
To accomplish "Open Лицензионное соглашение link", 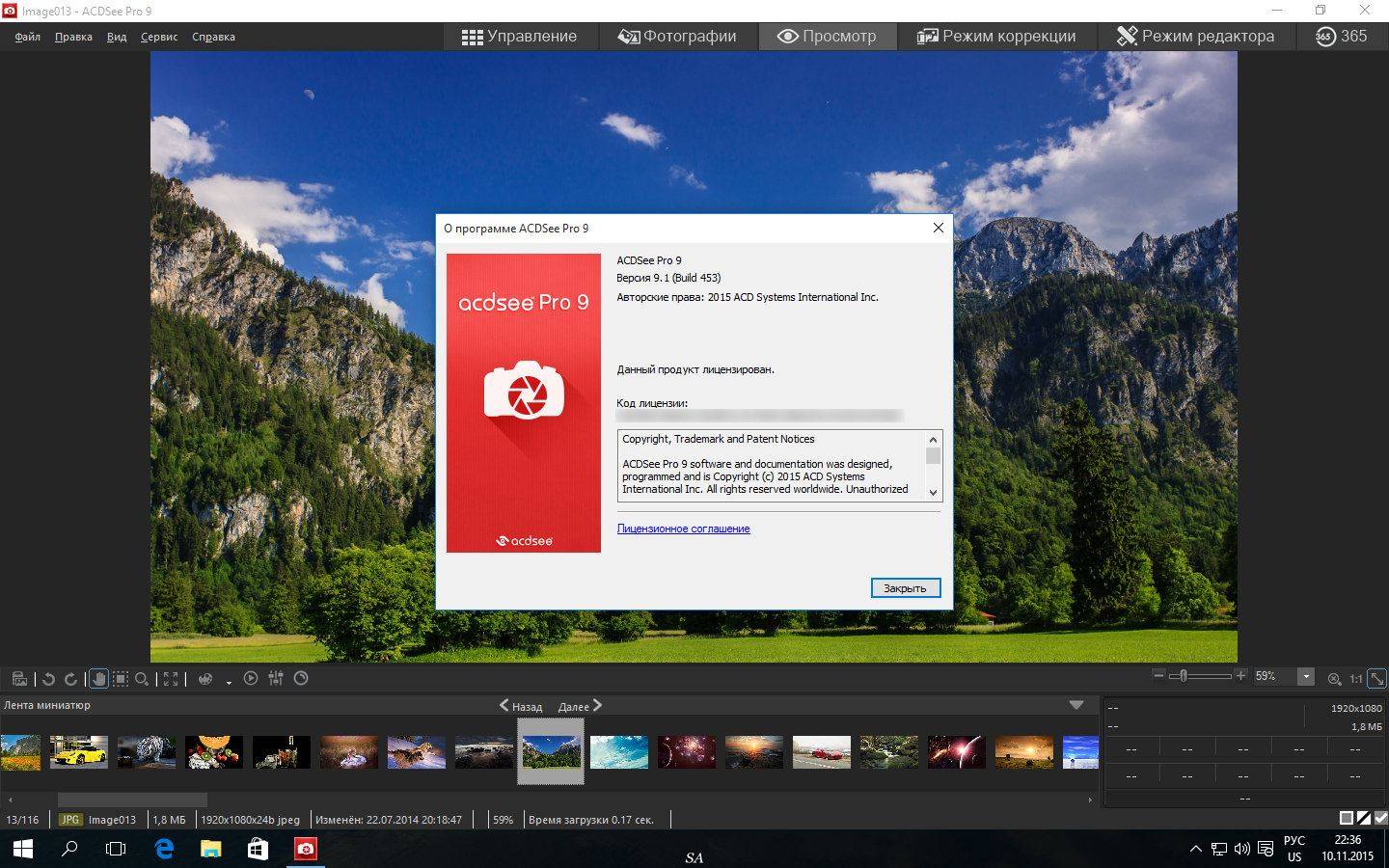I will click(683, 529).
